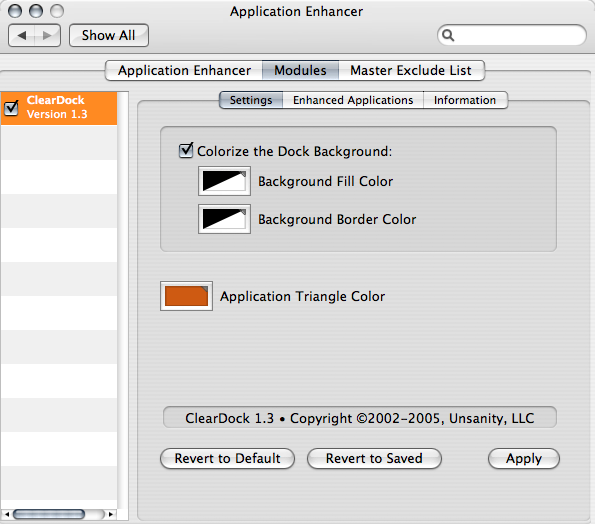Click Revert to Saved
This screenshot has width=595, height=524.
374,458
